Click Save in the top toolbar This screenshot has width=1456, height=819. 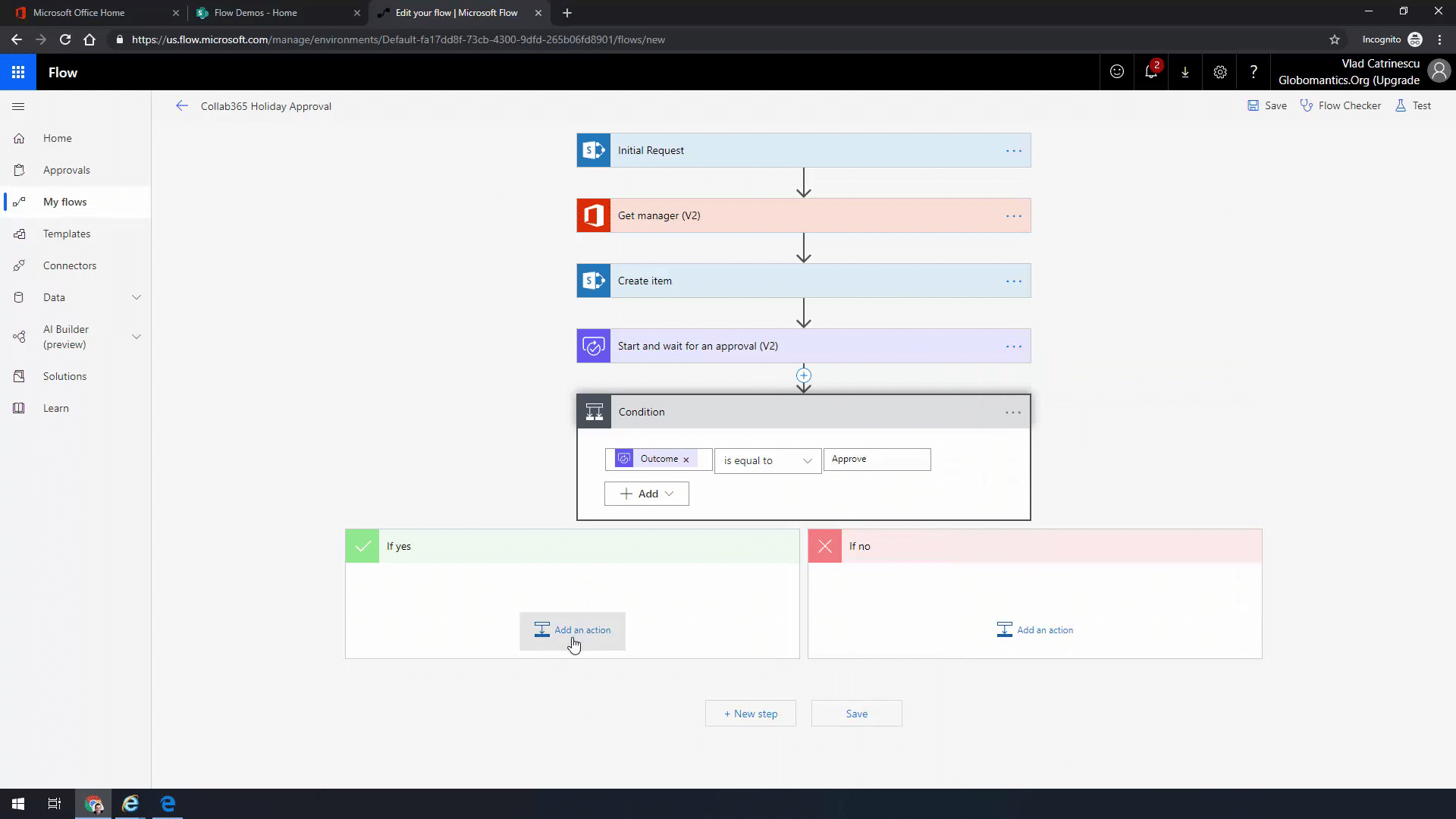pyautogui.click(x=1267, y=106)
